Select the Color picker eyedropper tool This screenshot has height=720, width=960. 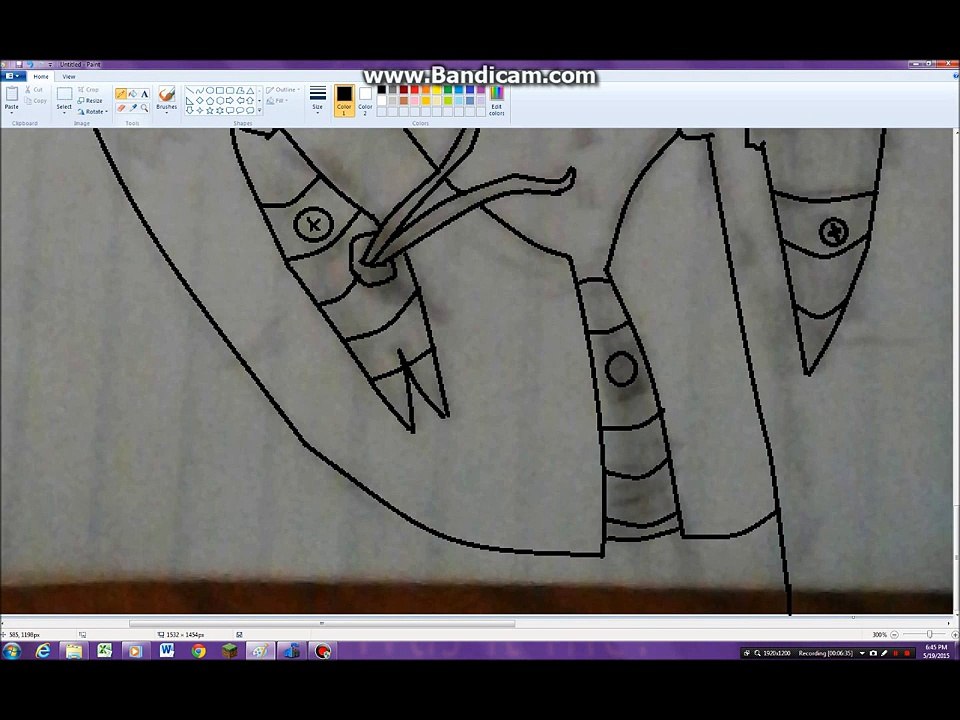pyautogui.click(x=133, y=108)
